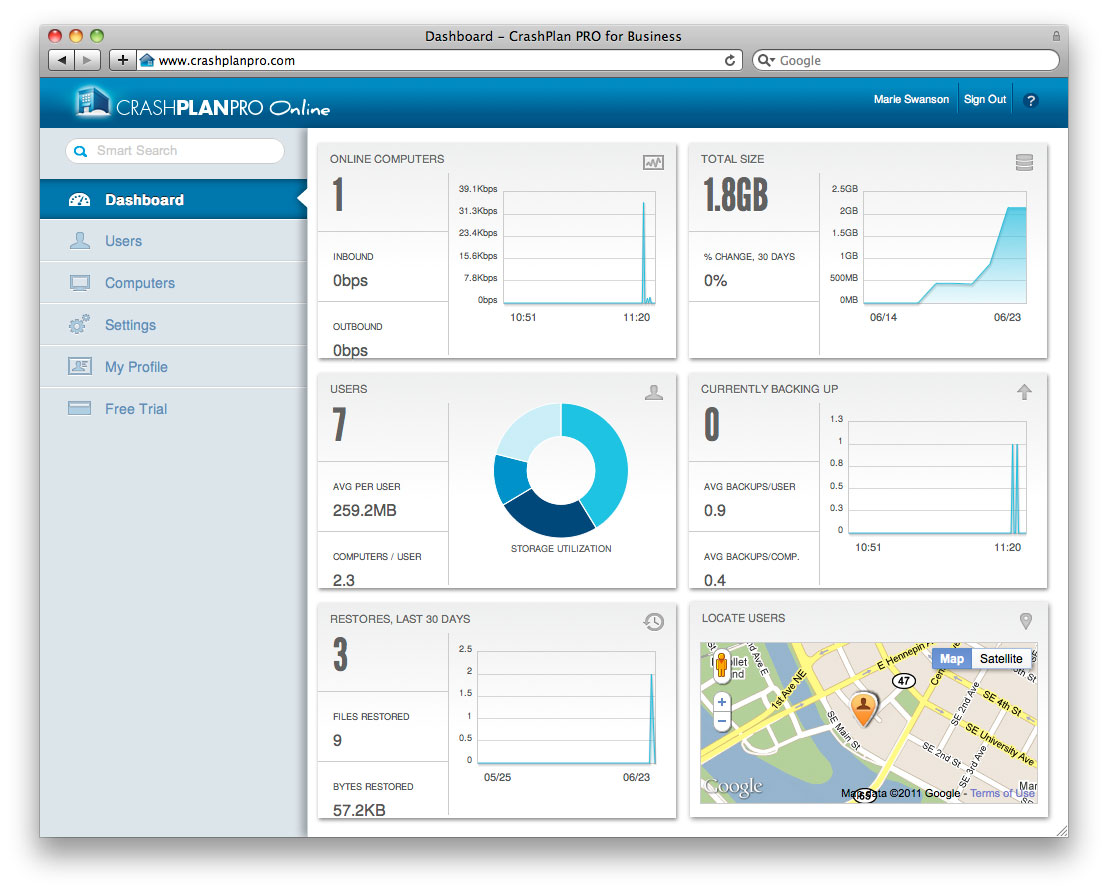Screen dimensions: 1108x892
Task: Click the My Profile card icon
Action: coord(80,366)
